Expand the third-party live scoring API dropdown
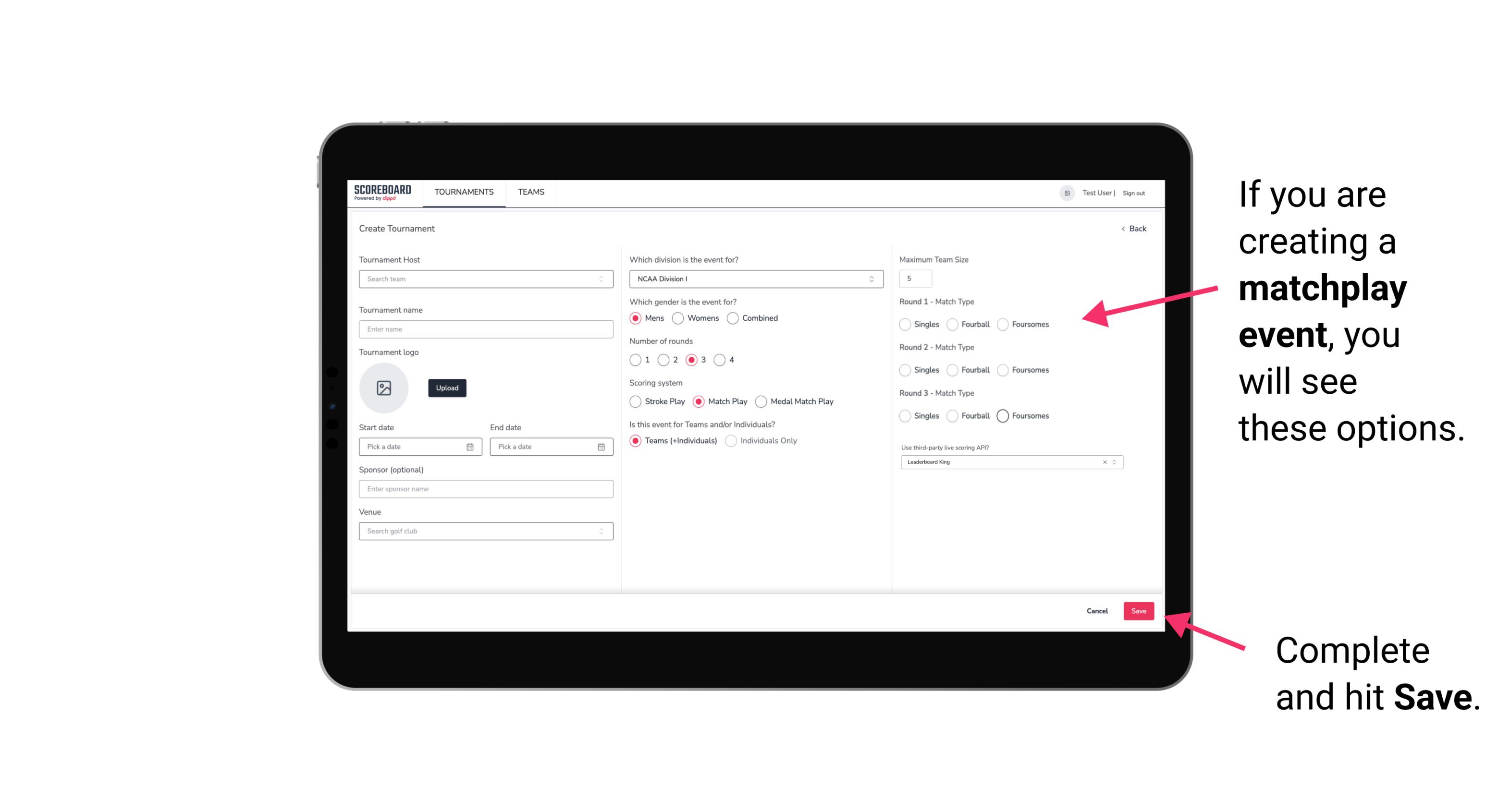The height and width of the screenshot is (812, 1510). pos(1114,462)
